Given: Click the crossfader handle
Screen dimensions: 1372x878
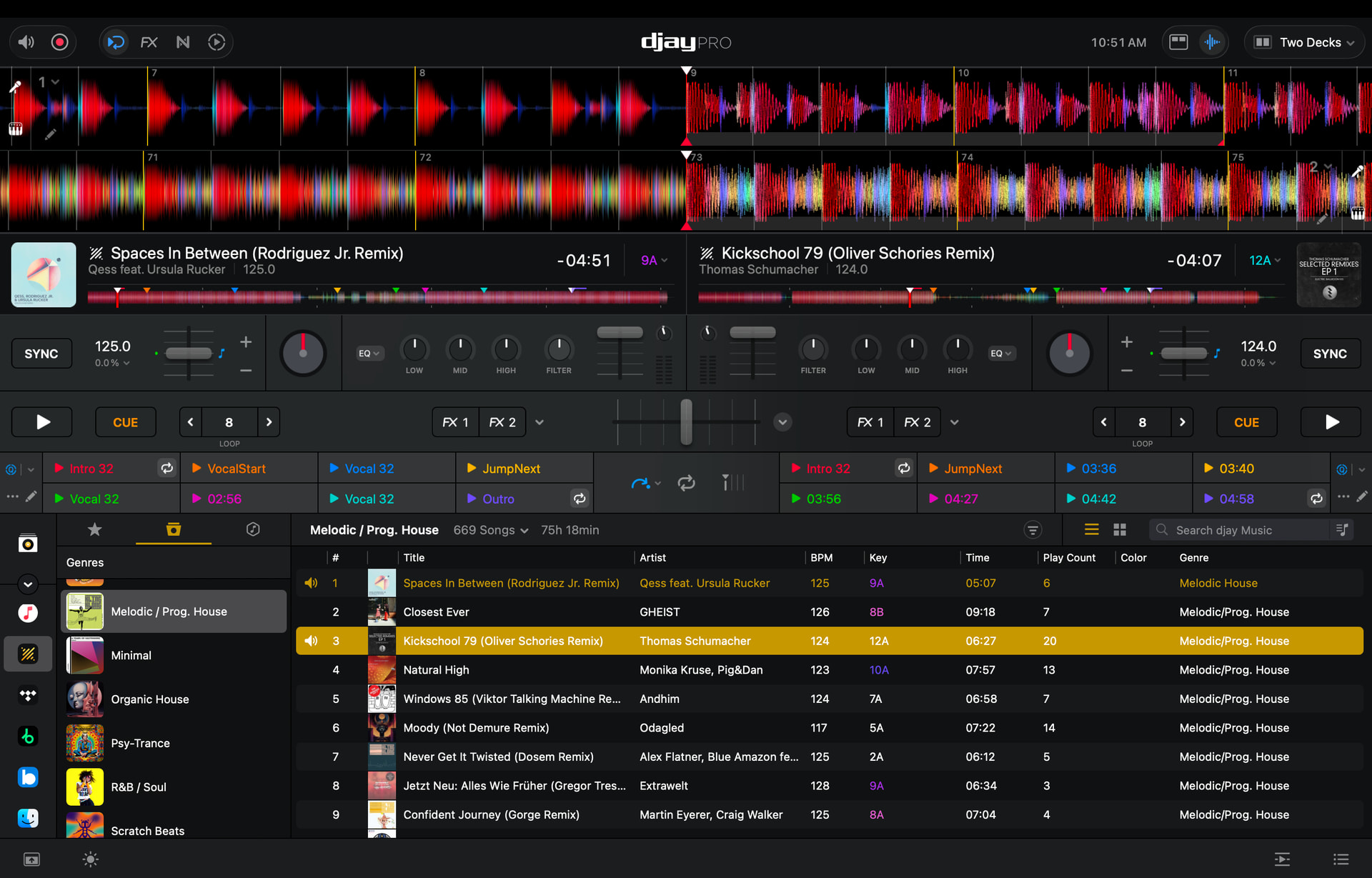Looking at the screenshot, I should [686, 422].
